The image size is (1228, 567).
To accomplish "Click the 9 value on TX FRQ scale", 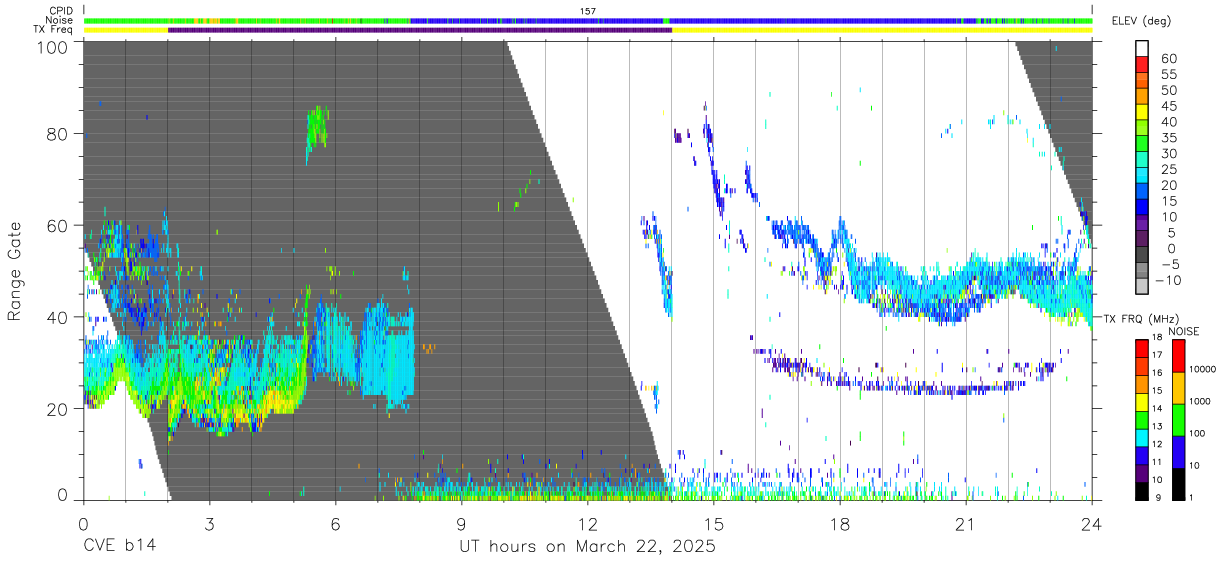I will coord(1158,497).
